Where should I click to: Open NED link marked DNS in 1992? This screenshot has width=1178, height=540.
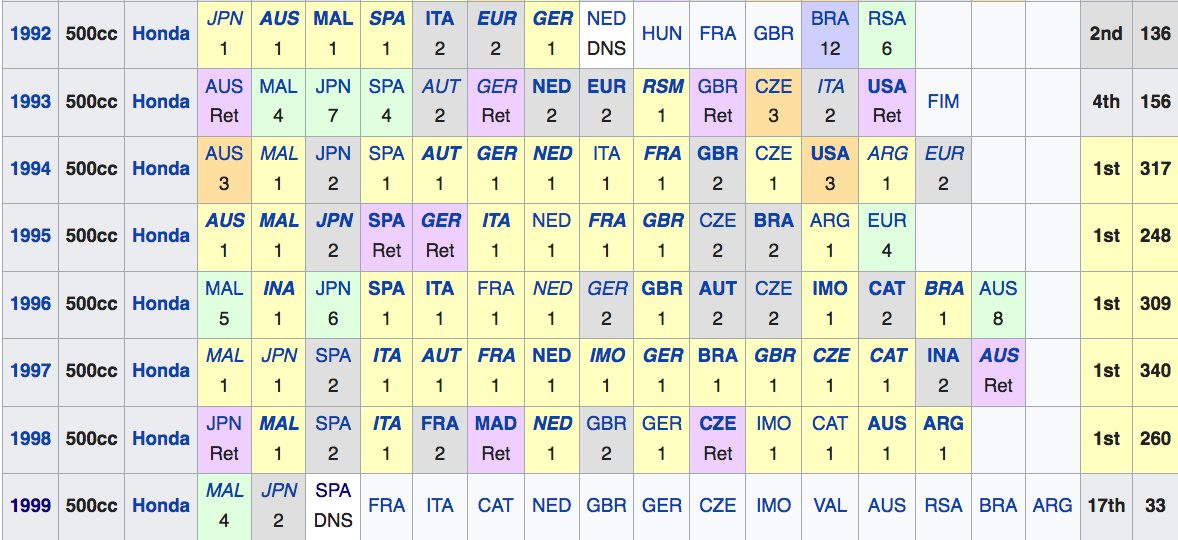click(607, 18)
